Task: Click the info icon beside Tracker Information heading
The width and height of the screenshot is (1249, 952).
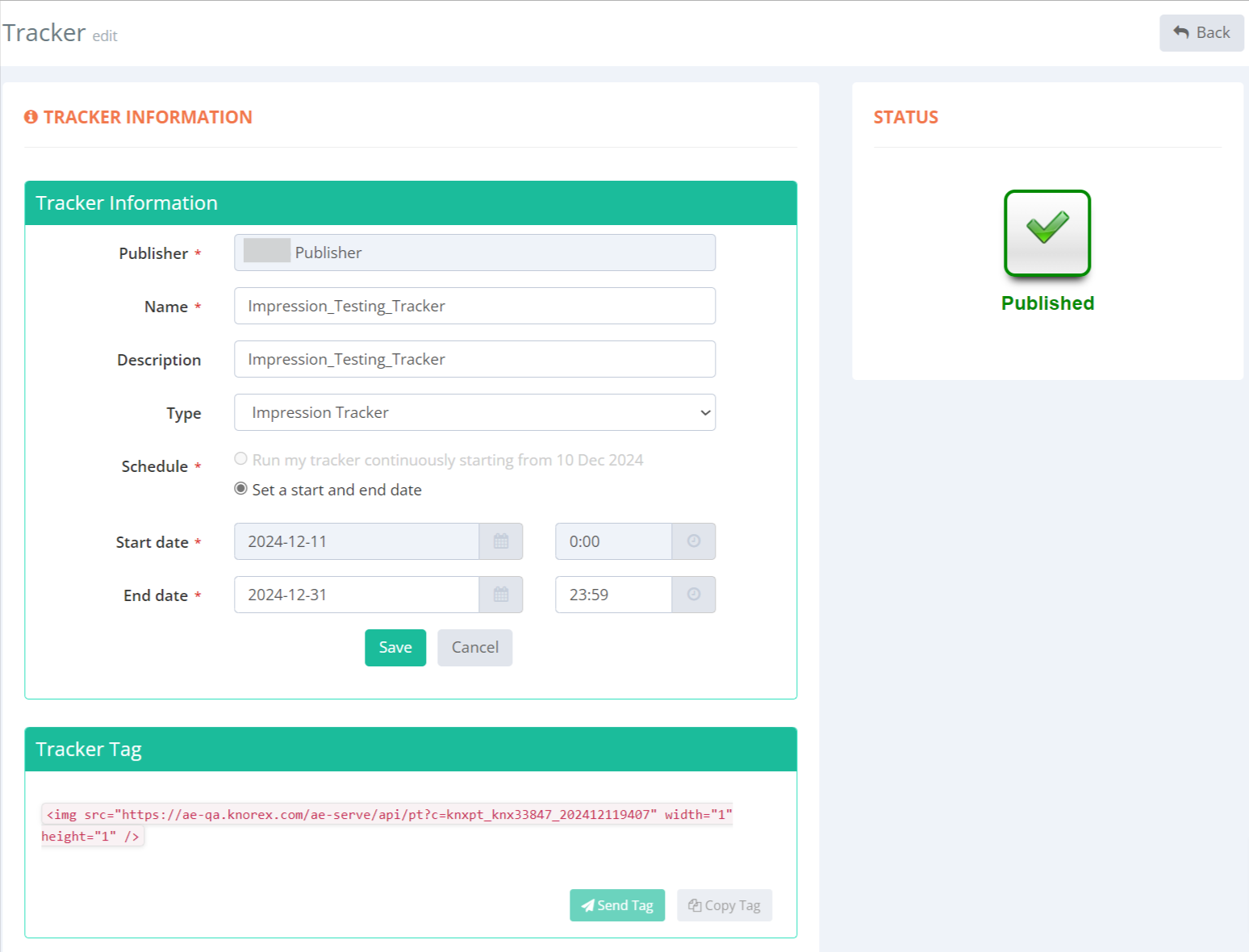Action: click(x=31, y=118)
